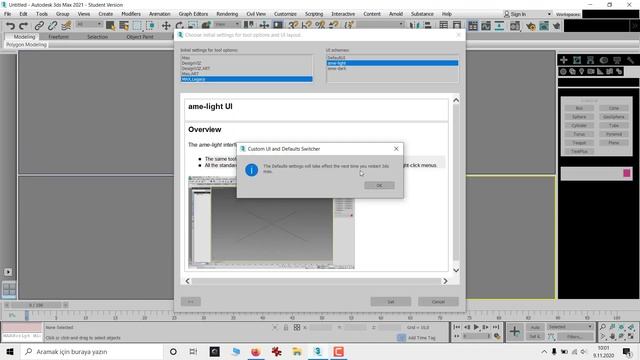Image resolution: width=640 pixels, height=360 pixels.
Task: Select DefaultUI in UI schemes list
Action: [336, 58]
